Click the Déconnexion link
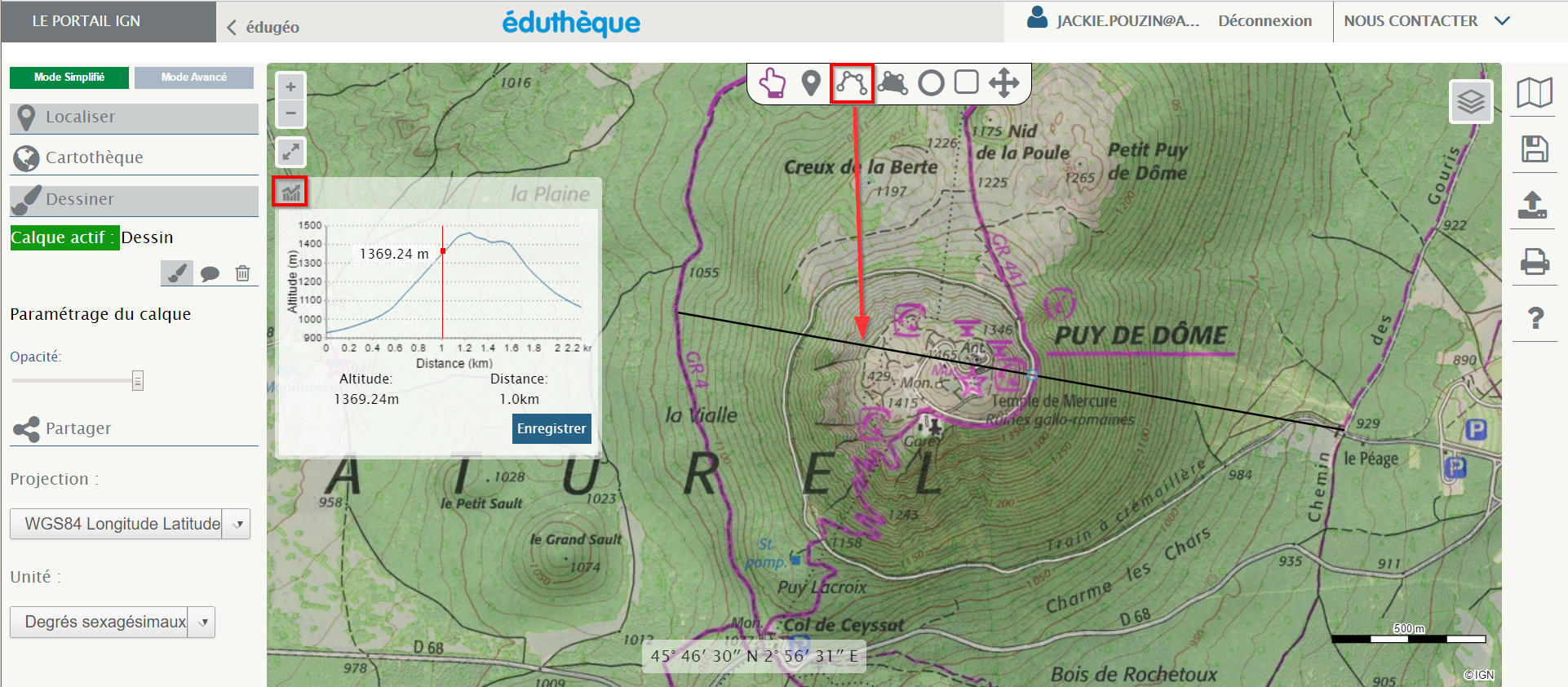The height and width of the screenshot is (687, 1568). (x=1265, y=21)
